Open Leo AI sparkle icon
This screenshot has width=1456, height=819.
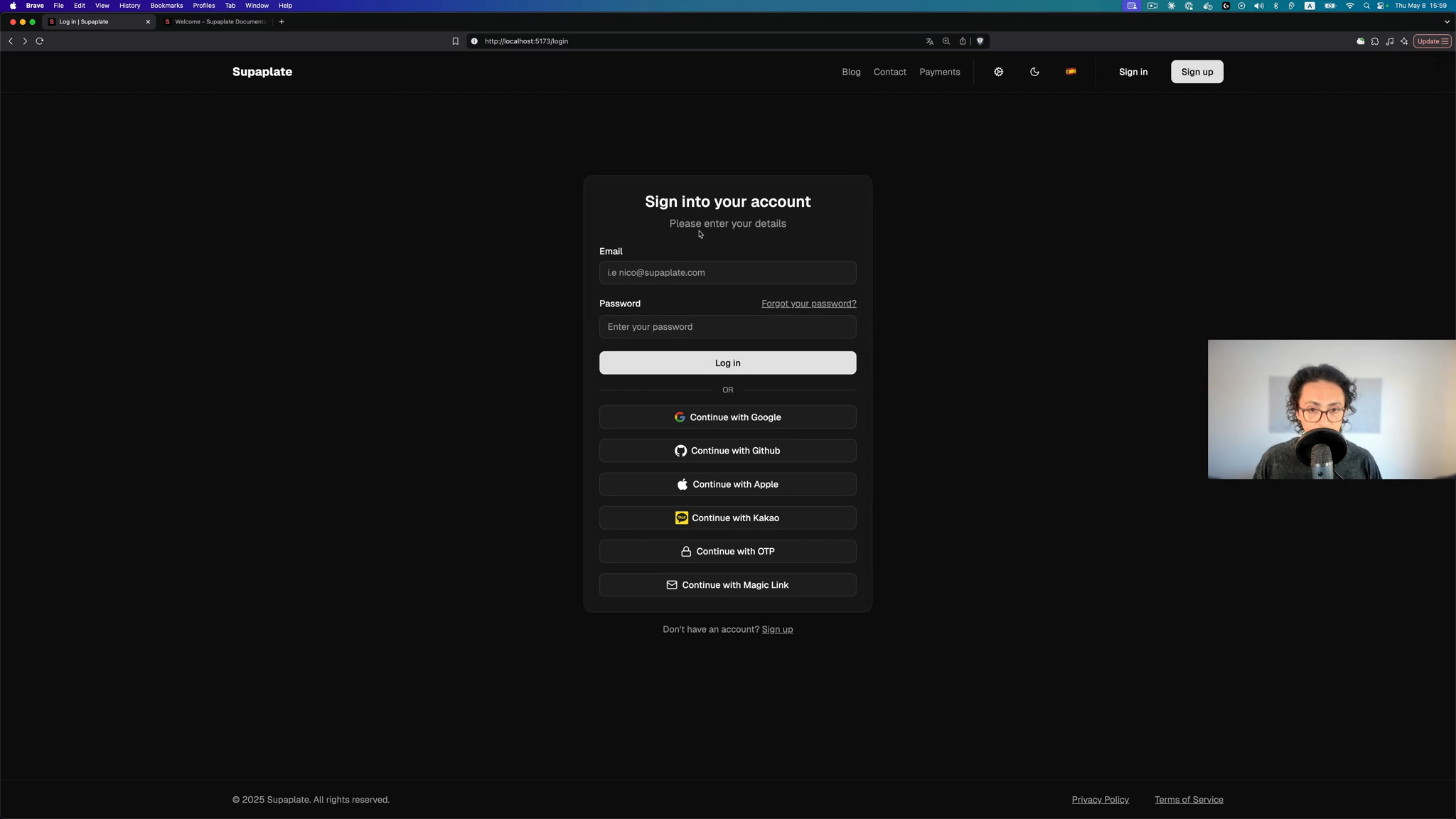pyautogui.click(x=1404, y=41)
